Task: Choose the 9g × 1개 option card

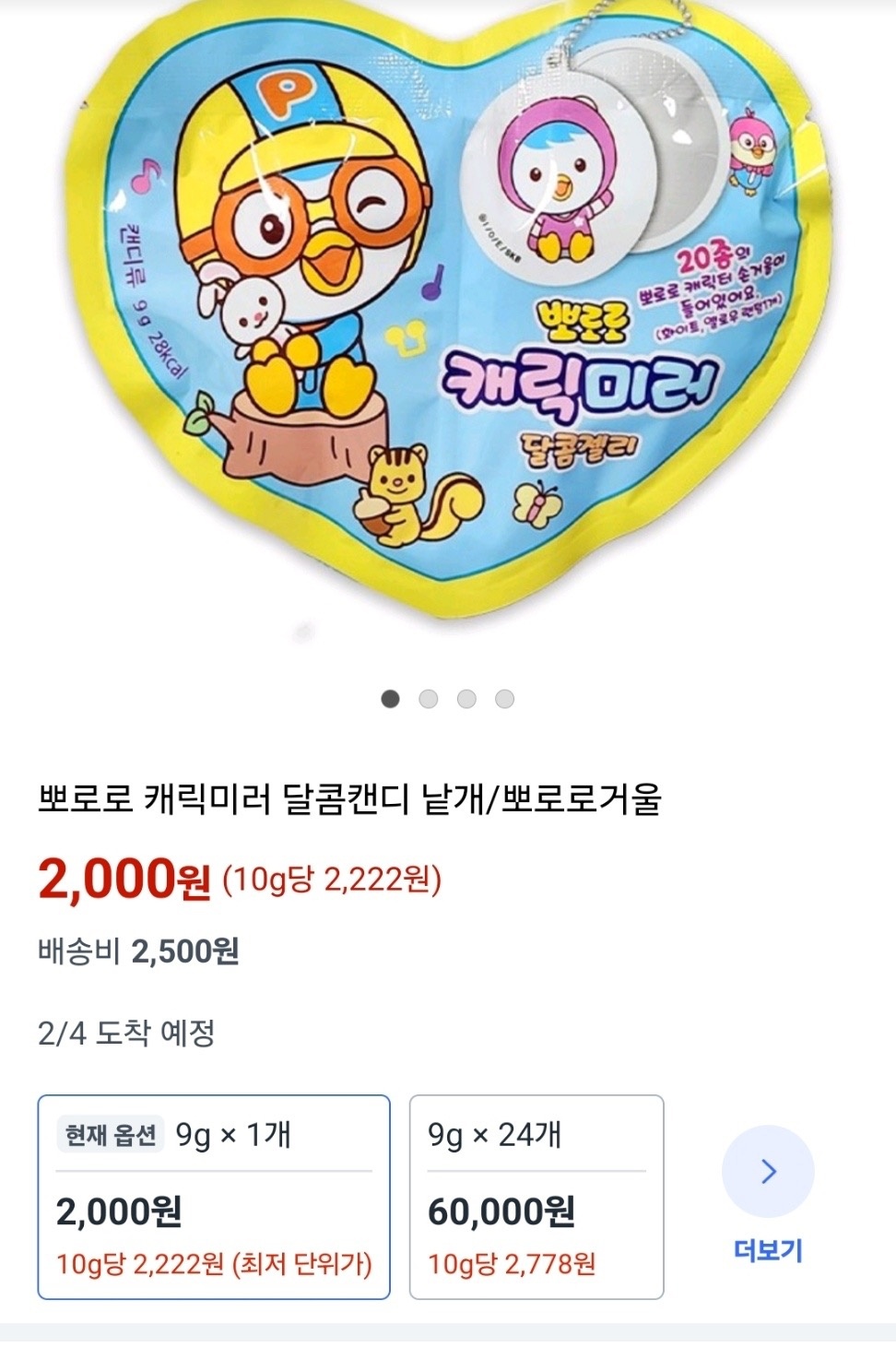Action: pyautogui.click(x=214, y=1197)
